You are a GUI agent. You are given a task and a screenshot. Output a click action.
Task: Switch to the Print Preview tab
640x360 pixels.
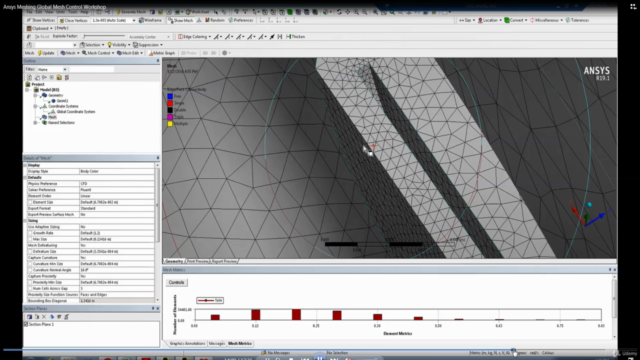coord(198,261)
